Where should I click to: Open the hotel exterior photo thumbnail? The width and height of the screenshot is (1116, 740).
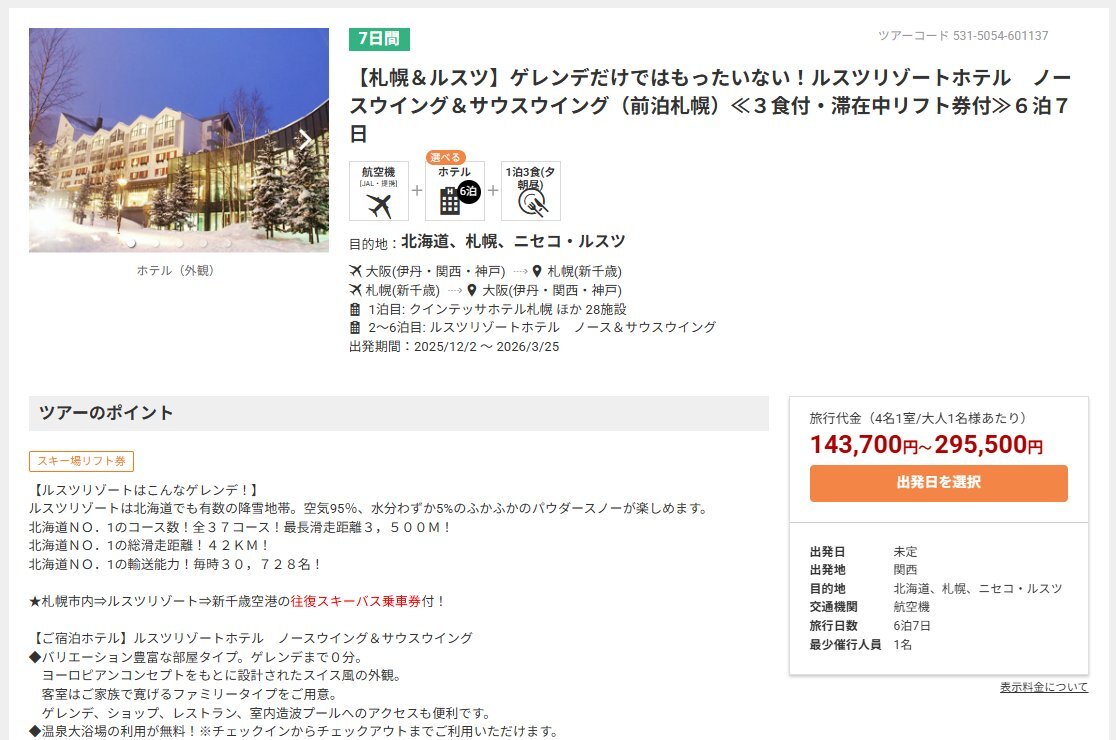179,140
